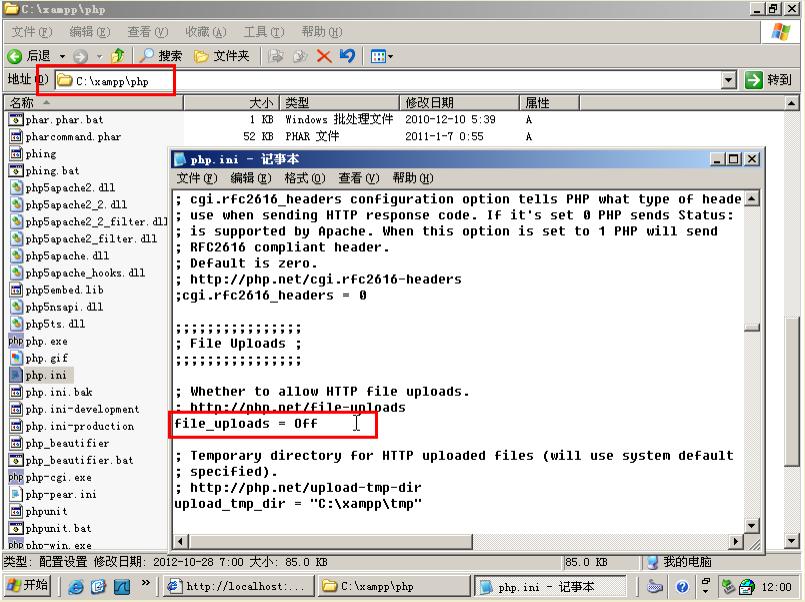Select php.ini file icon
805x602 pixels.
pyautogui.click(x=16, y=375)
